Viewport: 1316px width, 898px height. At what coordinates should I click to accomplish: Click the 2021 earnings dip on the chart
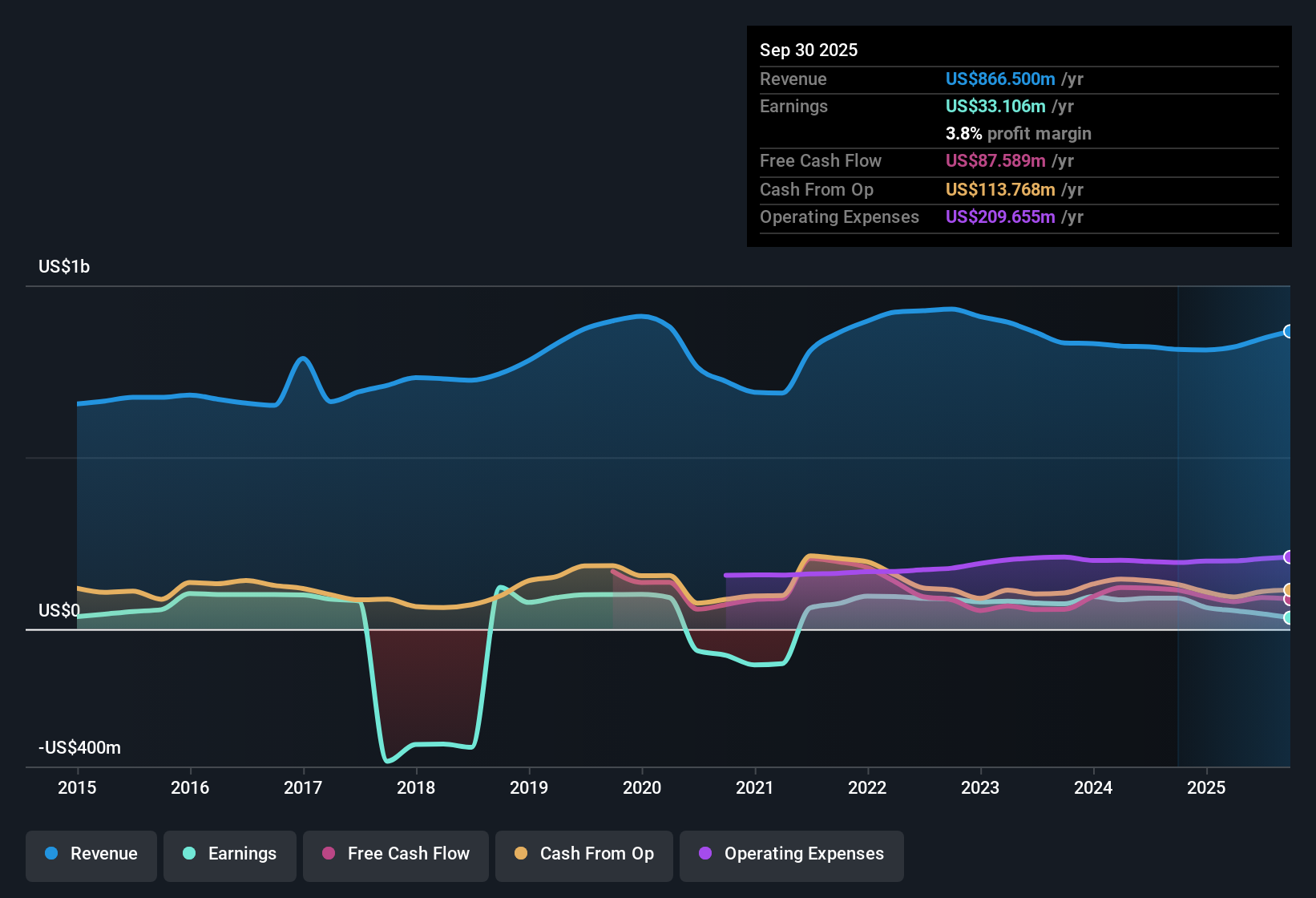(757, 664)
